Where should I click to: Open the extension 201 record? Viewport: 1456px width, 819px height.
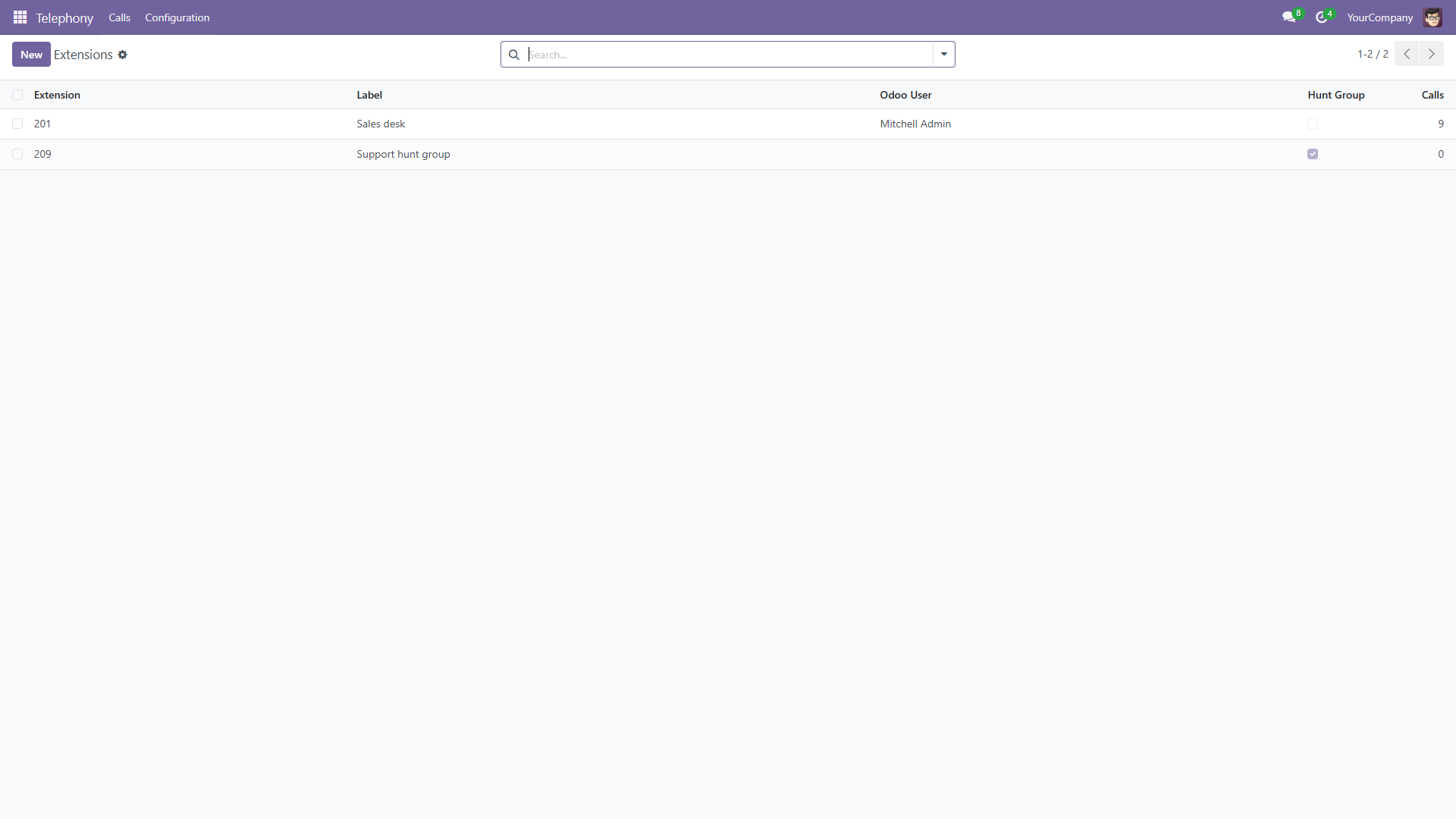pos(42,124)
